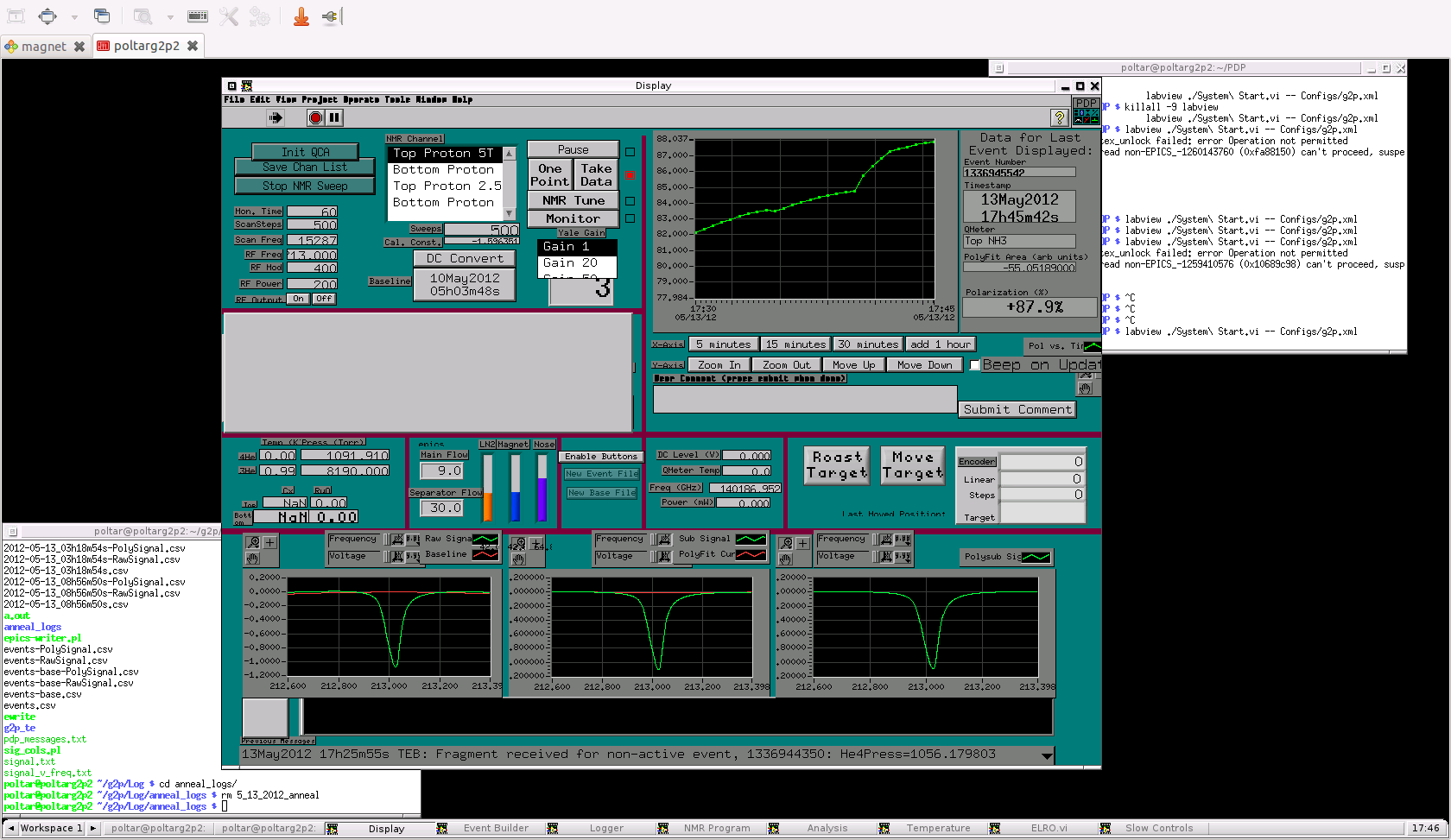Click the PDP VI icon in Display window

point(1086,111)
